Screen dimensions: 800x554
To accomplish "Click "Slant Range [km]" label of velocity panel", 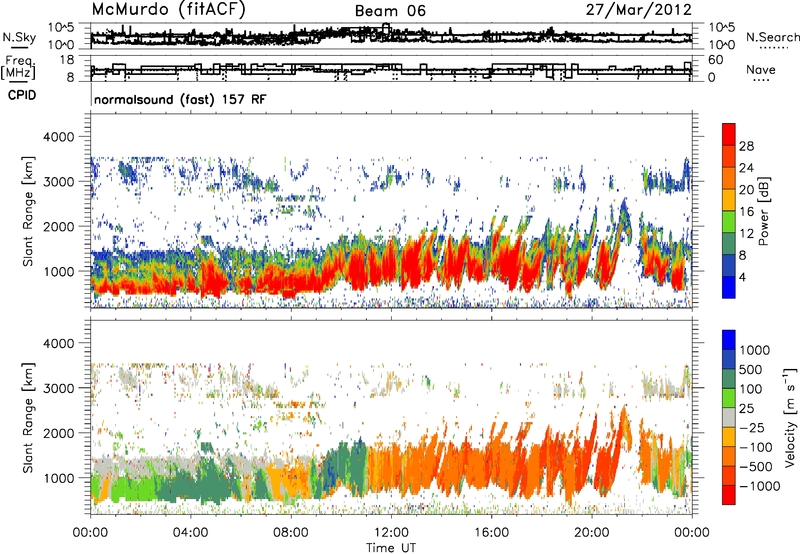I will pos(28,417).
